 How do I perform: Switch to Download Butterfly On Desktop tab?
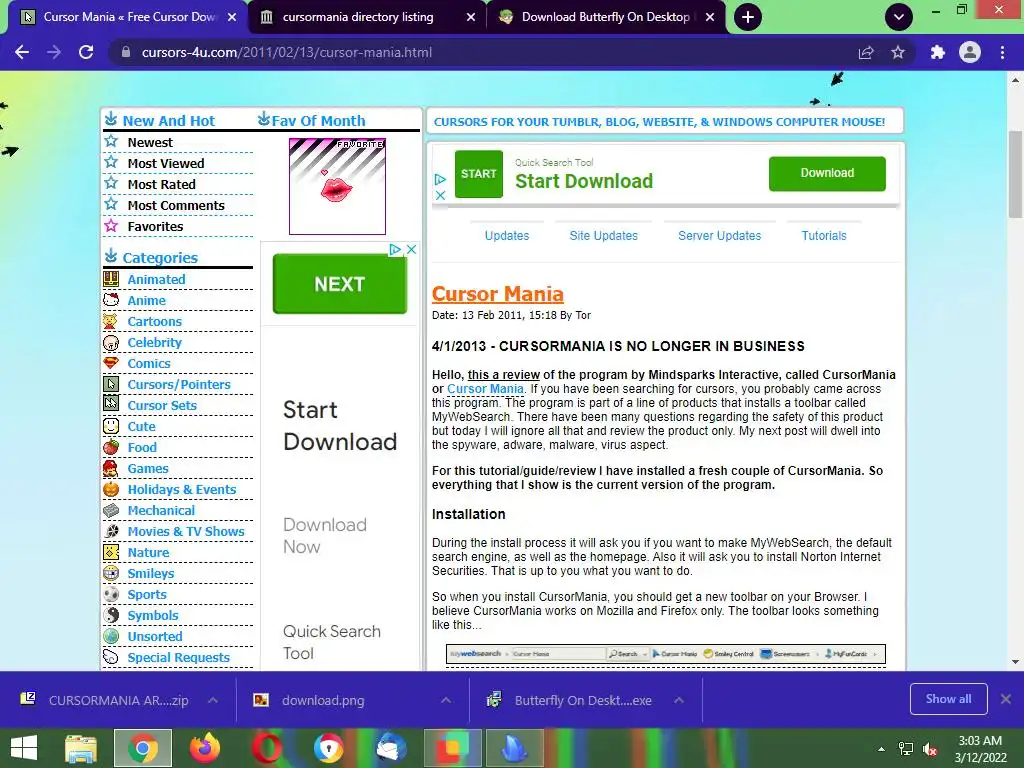[x=606, y=17]
